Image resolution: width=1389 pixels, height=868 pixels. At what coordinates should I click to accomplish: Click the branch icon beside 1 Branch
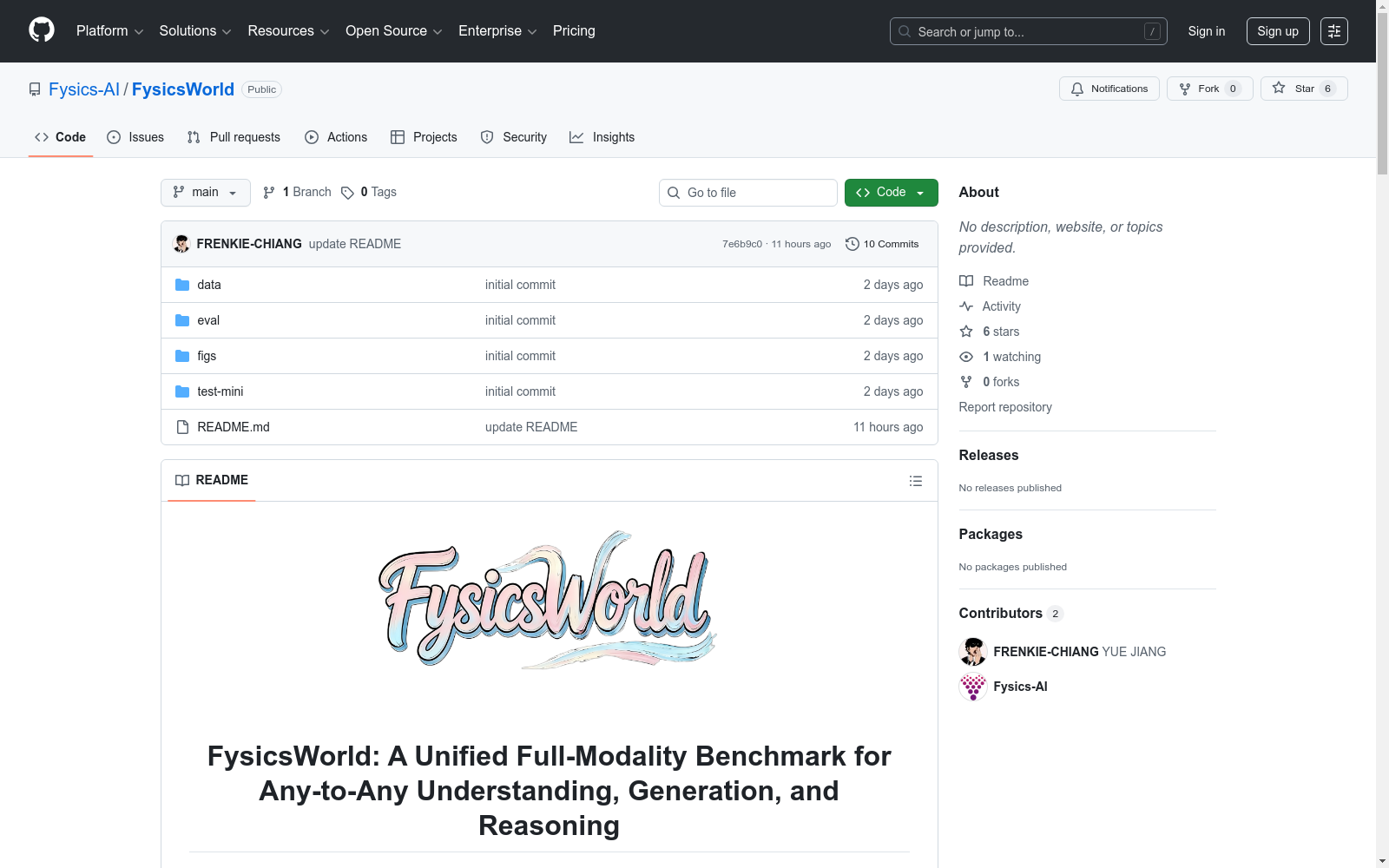click(x=269, y=193)
